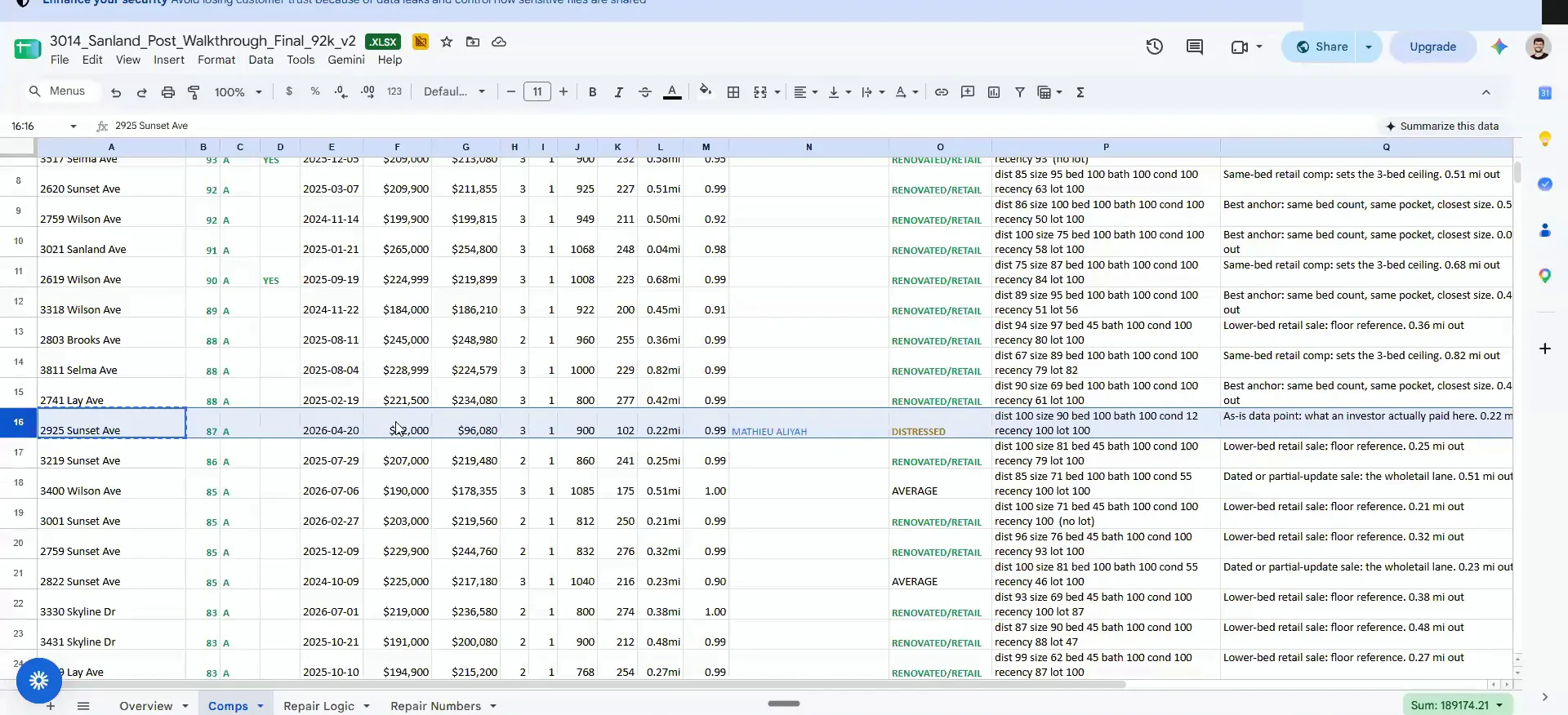Open the borders tool
The height and width of the screenshot is (715, 1568).
coord(733,92)
